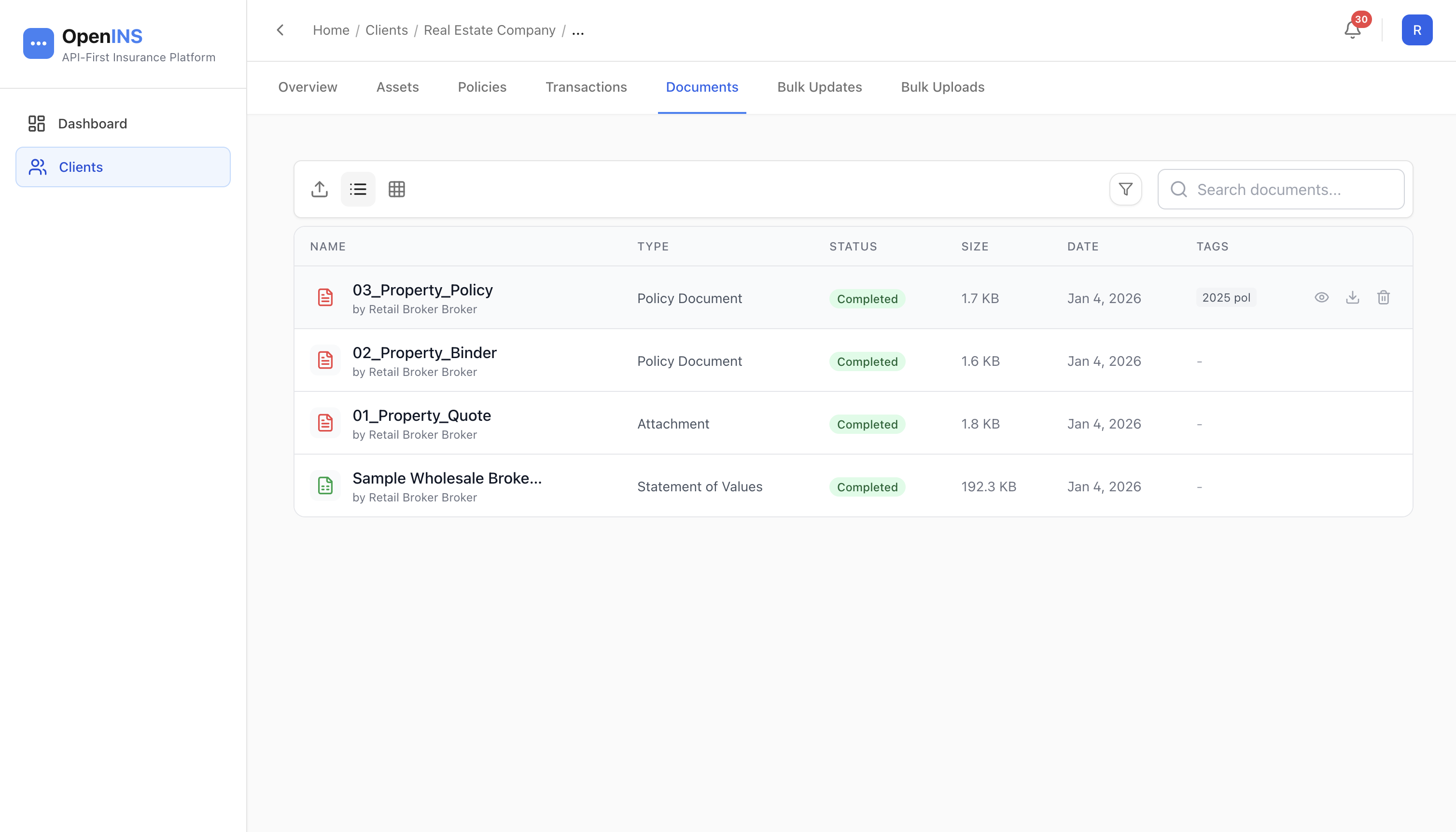This screenshot has height=832, width=1456.
Task: Switch to grid view
Action: click(x=396, y=189)
